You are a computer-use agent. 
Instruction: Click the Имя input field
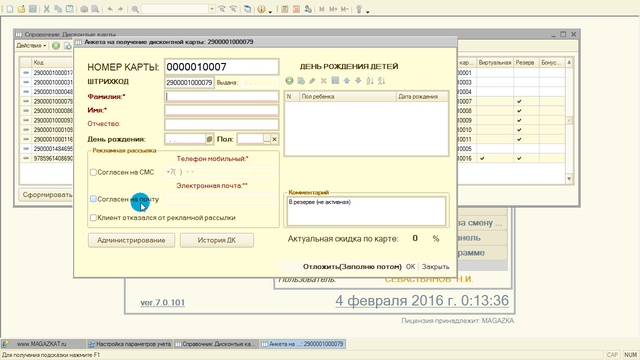tap(222, 110)
